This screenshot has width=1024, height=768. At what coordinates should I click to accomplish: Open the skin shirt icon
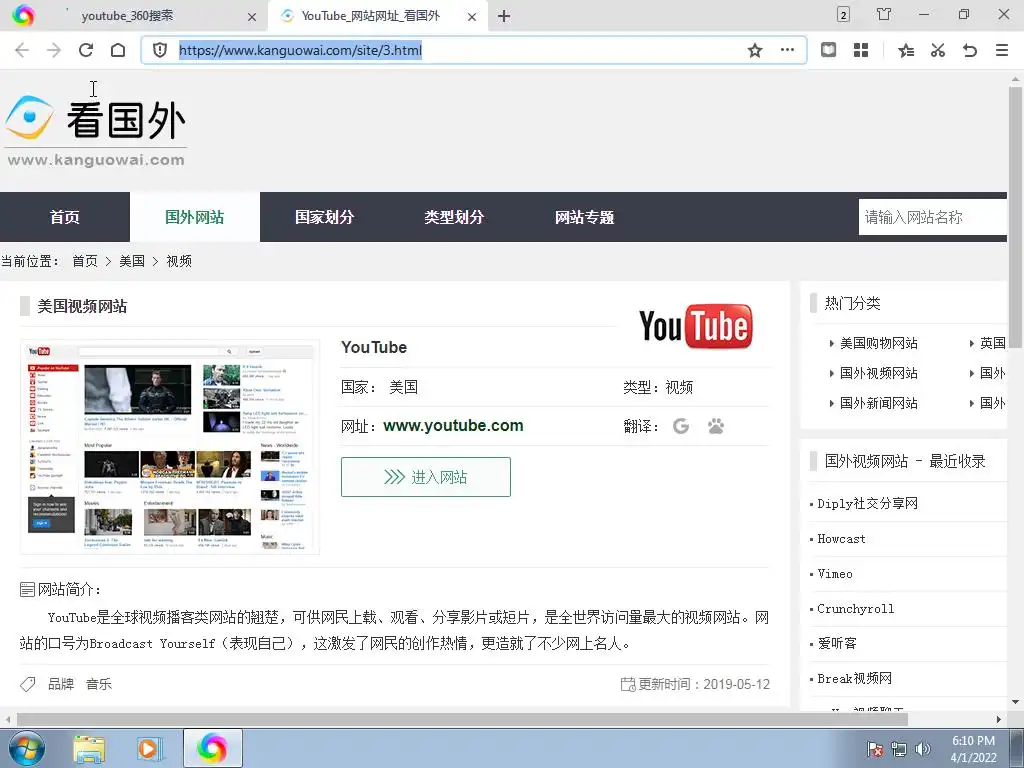coord(884,14)
